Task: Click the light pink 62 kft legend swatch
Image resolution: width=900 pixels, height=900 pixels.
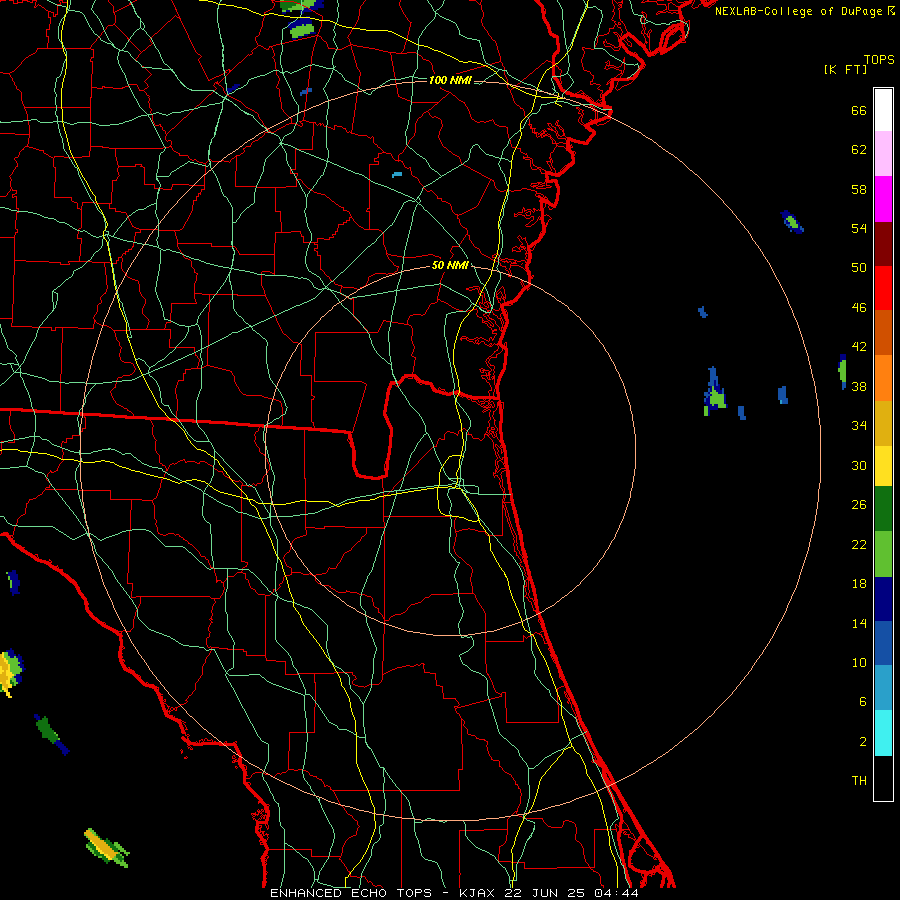Action: coord(883,154)
